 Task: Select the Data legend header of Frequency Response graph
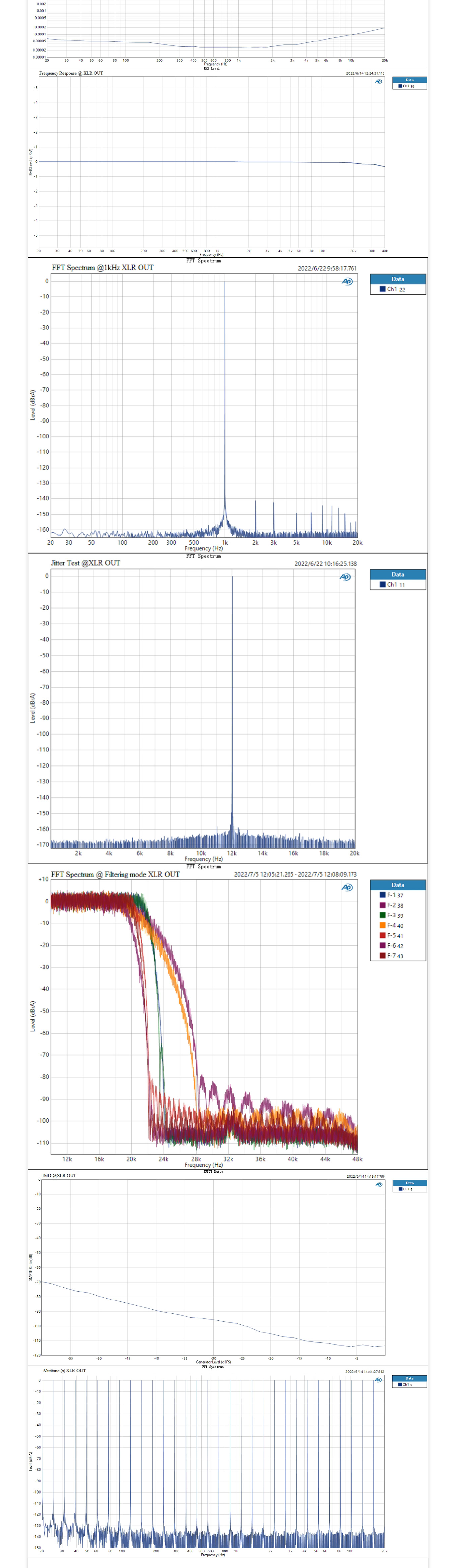[x=409, y=80]
